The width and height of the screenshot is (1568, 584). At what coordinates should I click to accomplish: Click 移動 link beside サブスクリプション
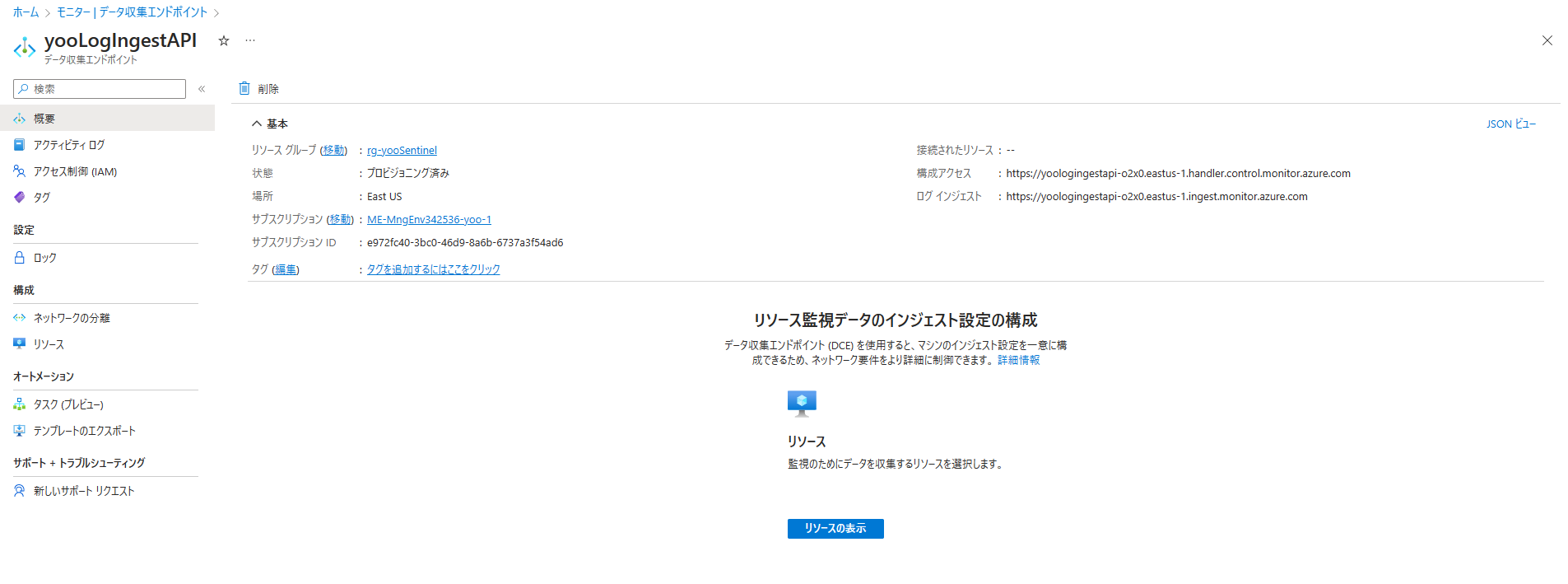click(340, 219)
